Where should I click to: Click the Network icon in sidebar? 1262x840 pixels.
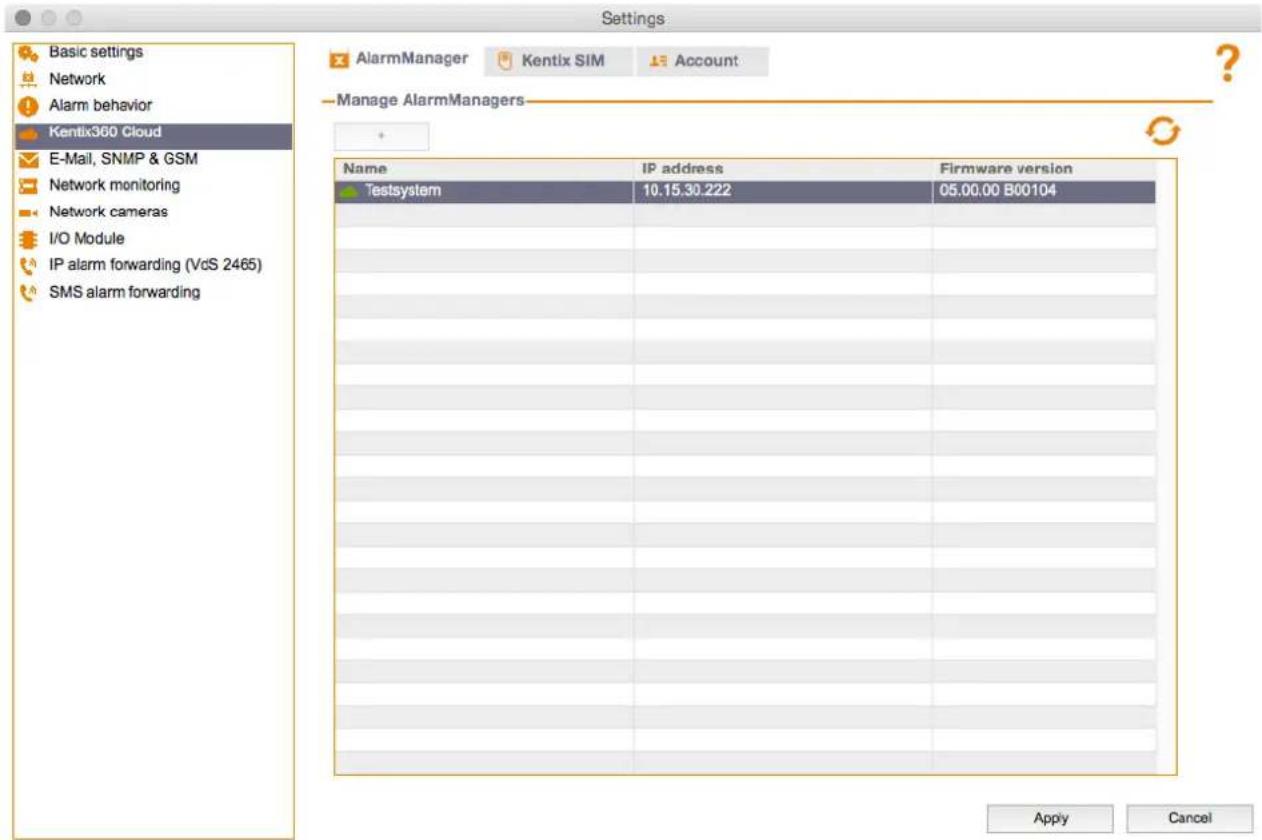point(28,79)
